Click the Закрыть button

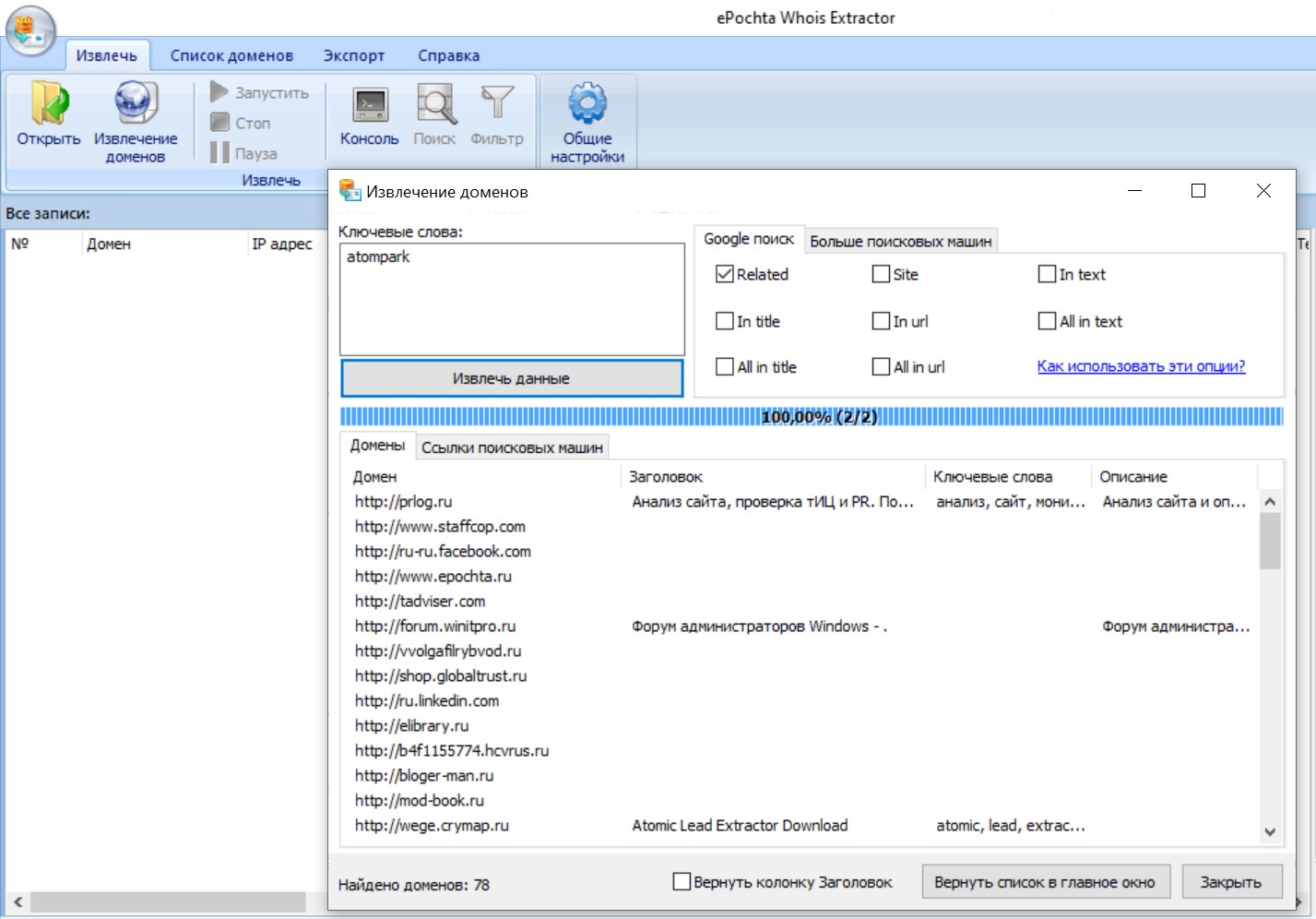click(1231, 882)
